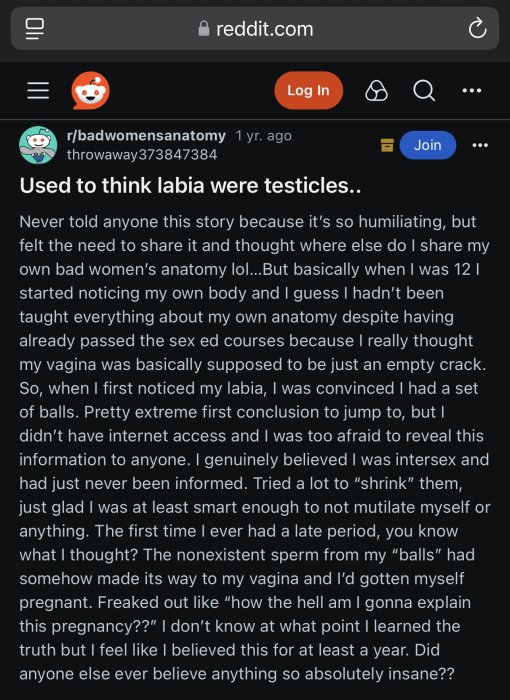Tap the Log In button
510x700 pixels.
(x=308, y=91)
